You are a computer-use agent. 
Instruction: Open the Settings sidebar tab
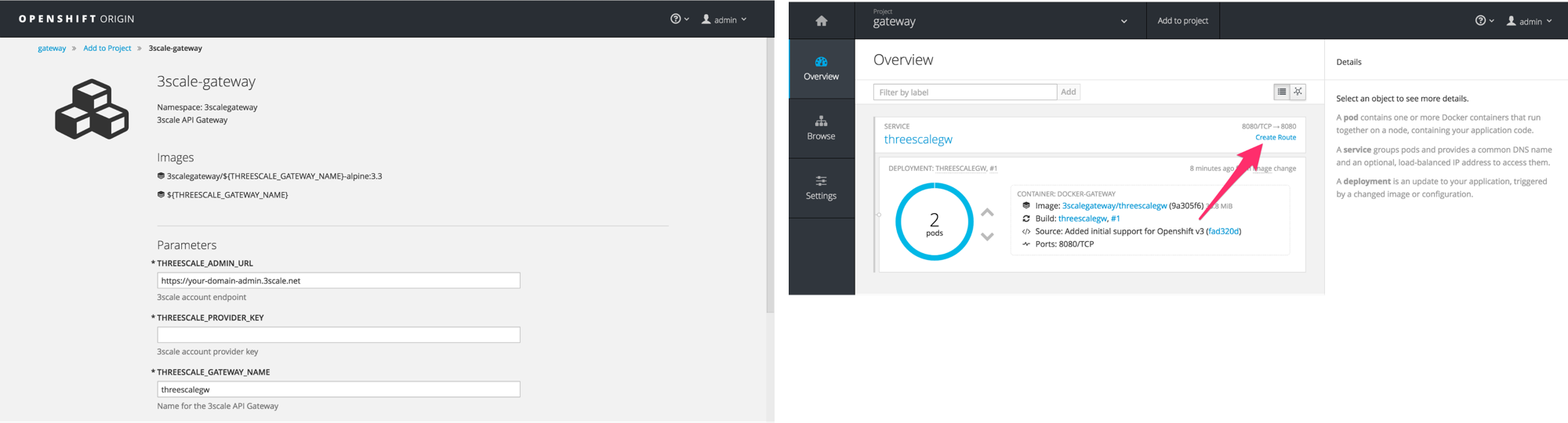pyautogui.click(x=821, y=188)
